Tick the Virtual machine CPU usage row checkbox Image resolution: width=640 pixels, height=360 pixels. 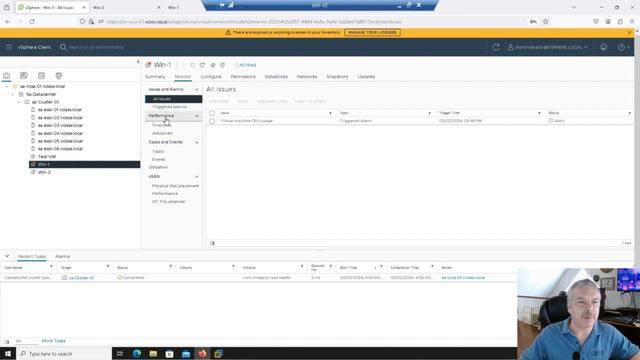pyautogui.click(x=212, y=121)
